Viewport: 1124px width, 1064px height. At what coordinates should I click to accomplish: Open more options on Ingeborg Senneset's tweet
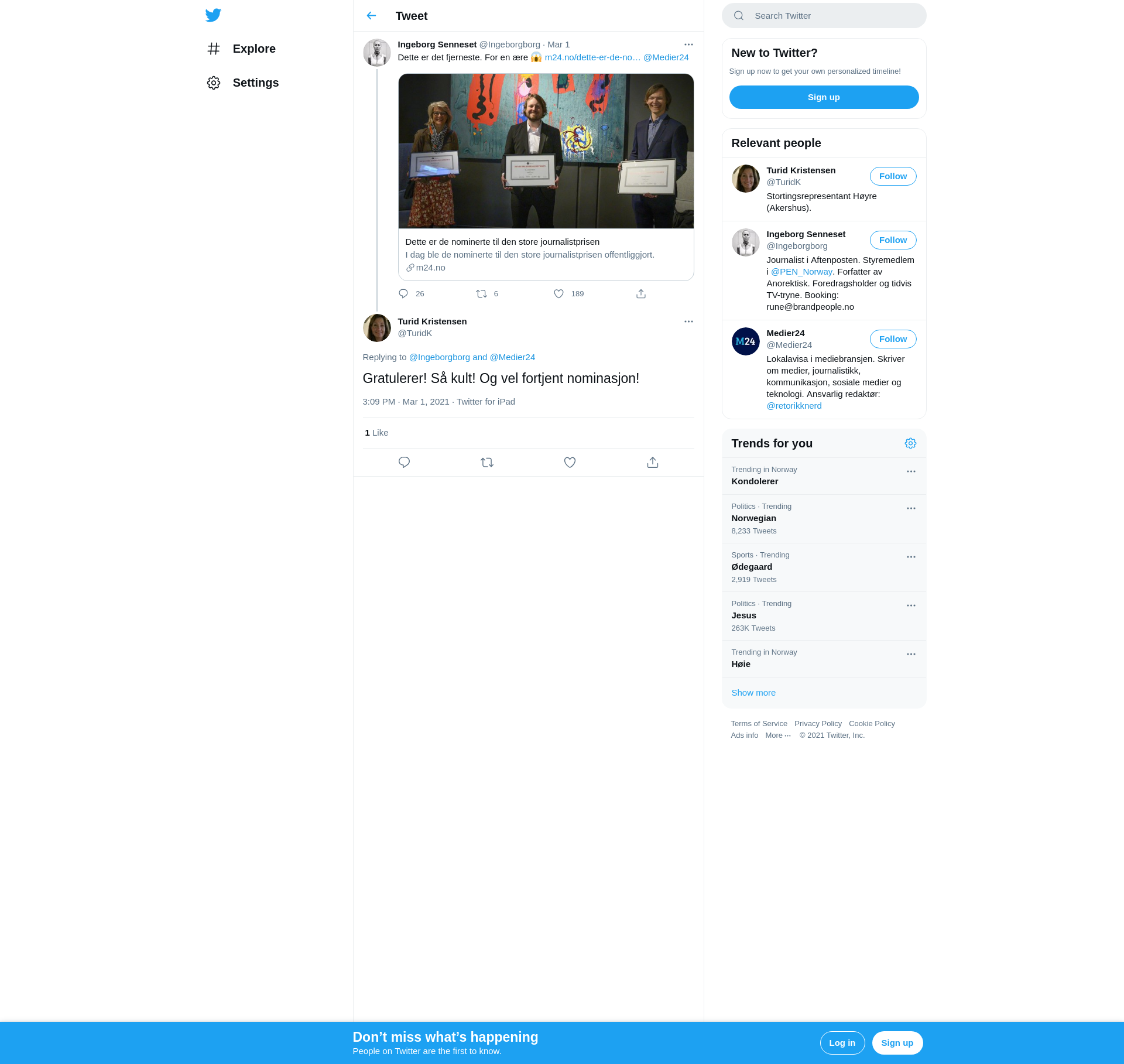pyautogui.click(x=688, y=45)
